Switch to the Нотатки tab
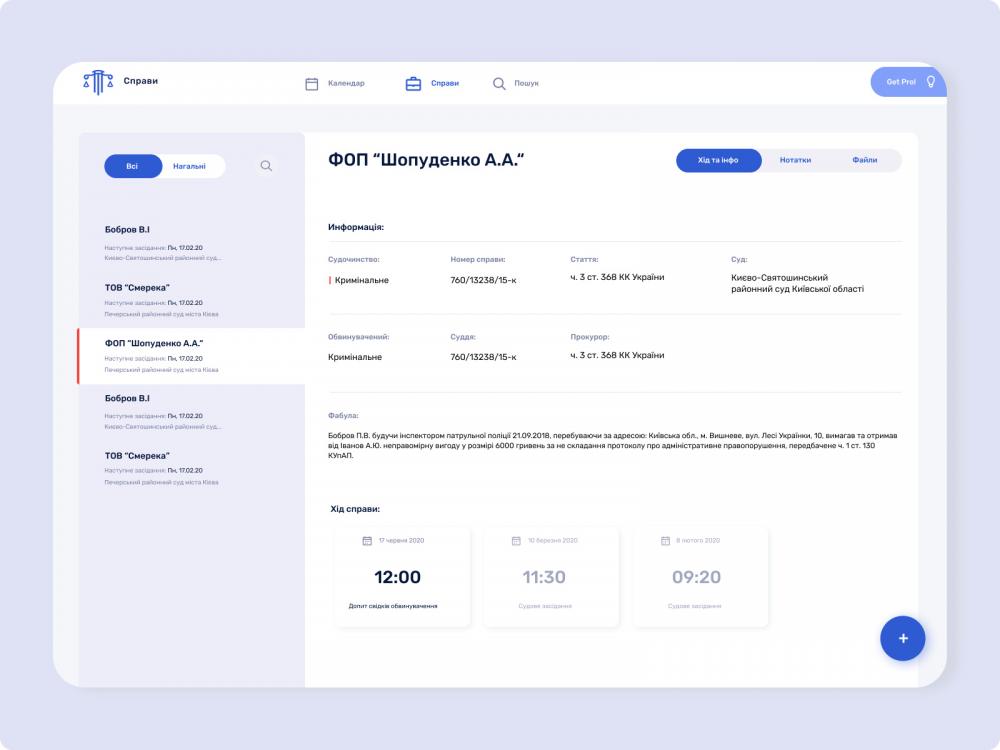1000x750 pixels. [795, 160]
